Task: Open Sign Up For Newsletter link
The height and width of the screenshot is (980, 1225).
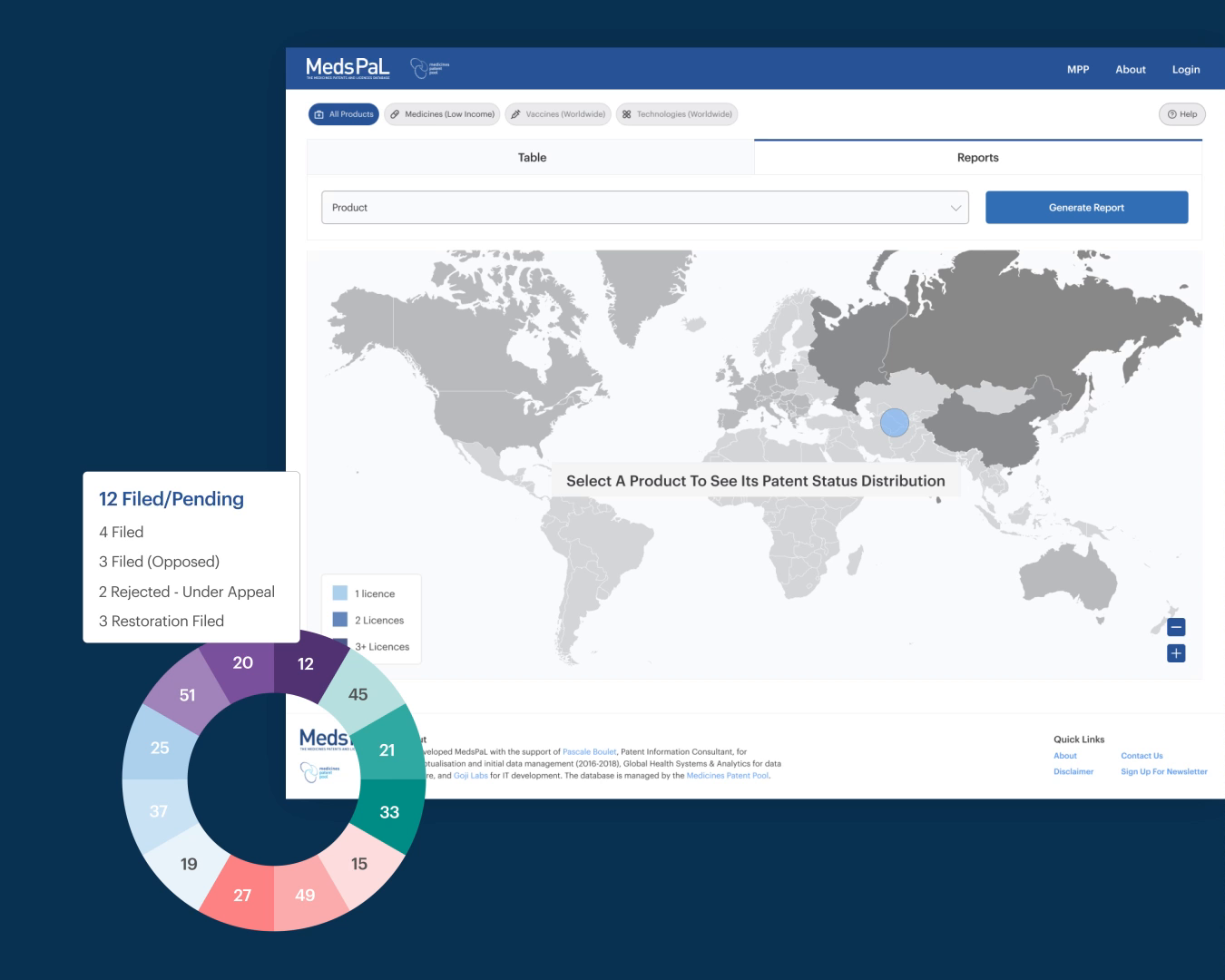Action: 1164,772
